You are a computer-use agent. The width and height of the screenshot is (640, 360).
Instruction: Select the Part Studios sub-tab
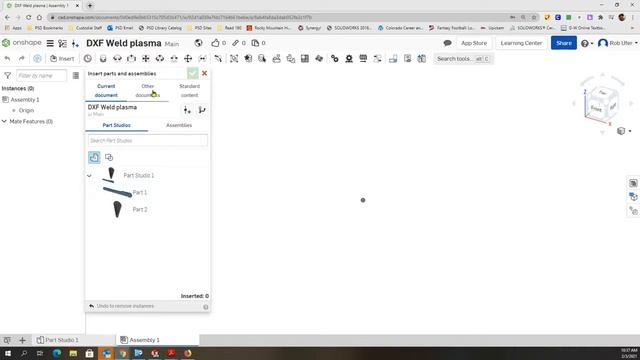coord(117,125)
